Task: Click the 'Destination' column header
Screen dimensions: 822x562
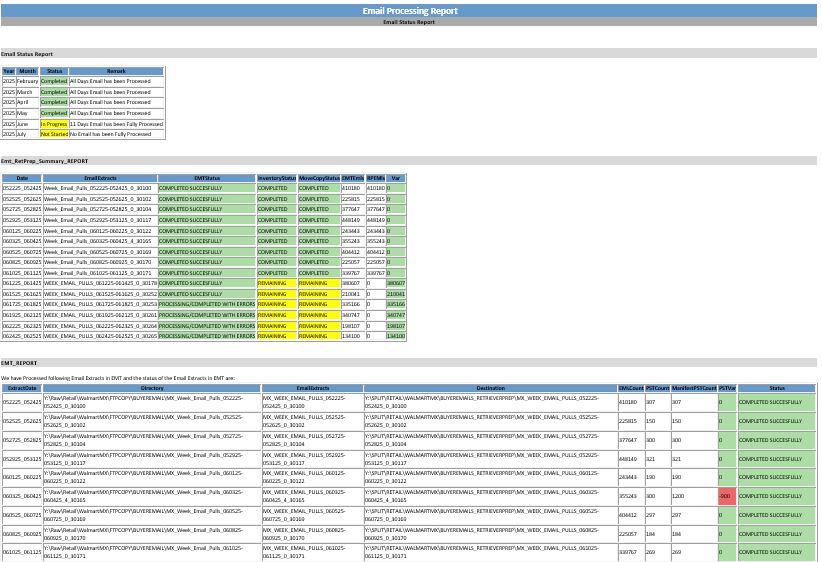Action: 491,388
